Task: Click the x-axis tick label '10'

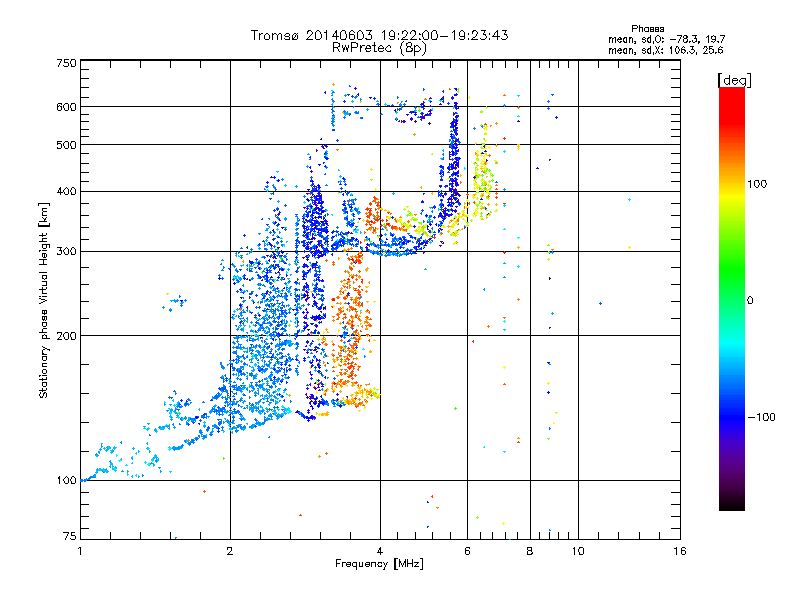Action: click(578, 551)
